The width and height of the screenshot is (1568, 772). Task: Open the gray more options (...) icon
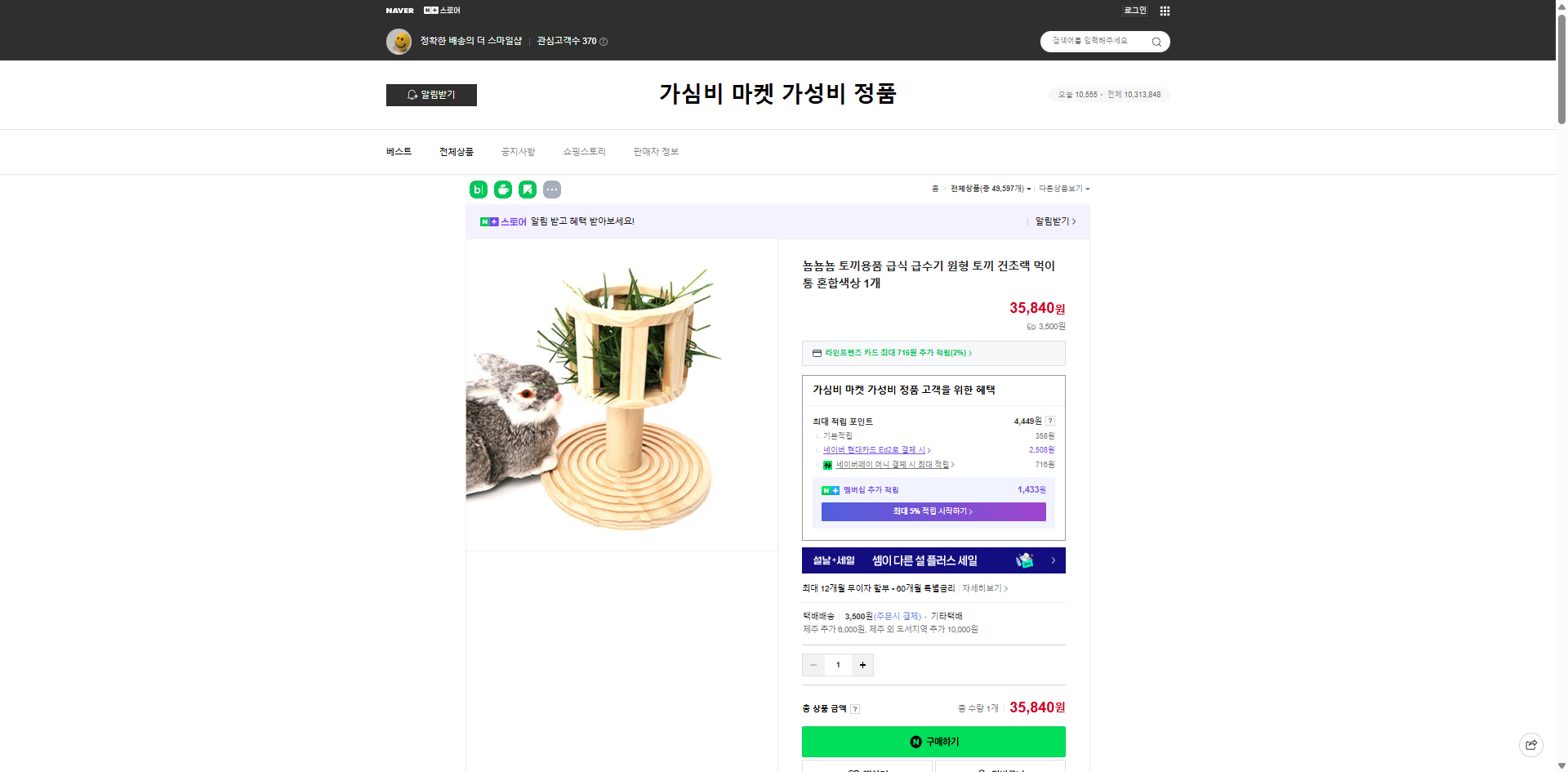tap(553, 189)
